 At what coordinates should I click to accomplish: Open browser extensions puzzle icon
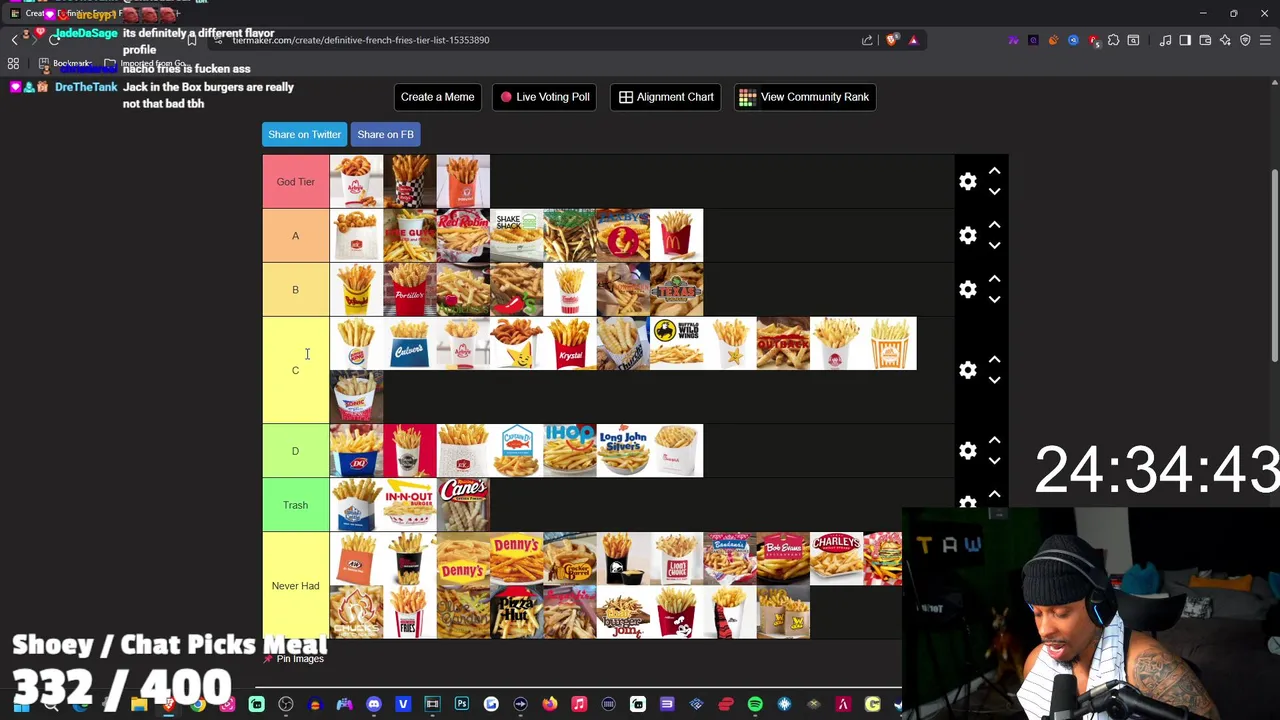(x=1113, y=40)
